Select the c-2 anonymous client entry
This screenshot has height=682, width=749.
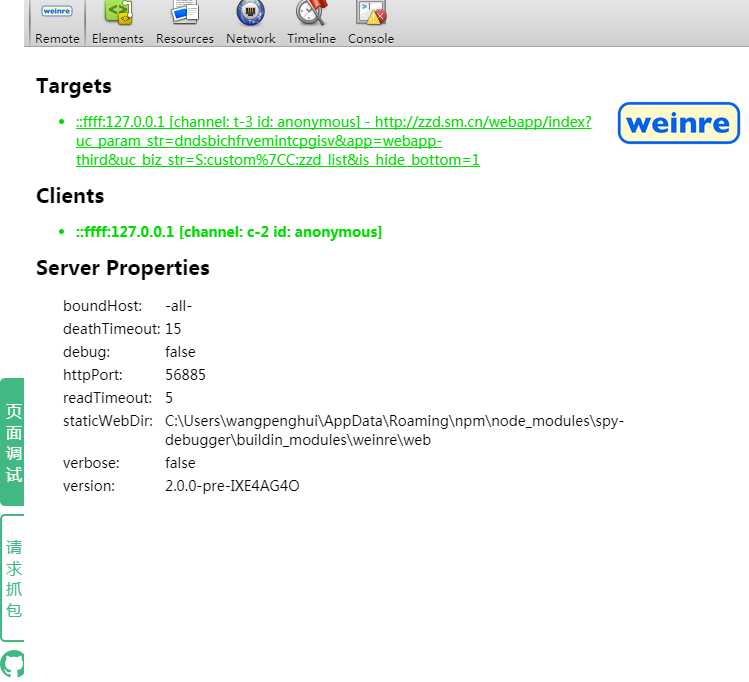click(x=229, y=232)
